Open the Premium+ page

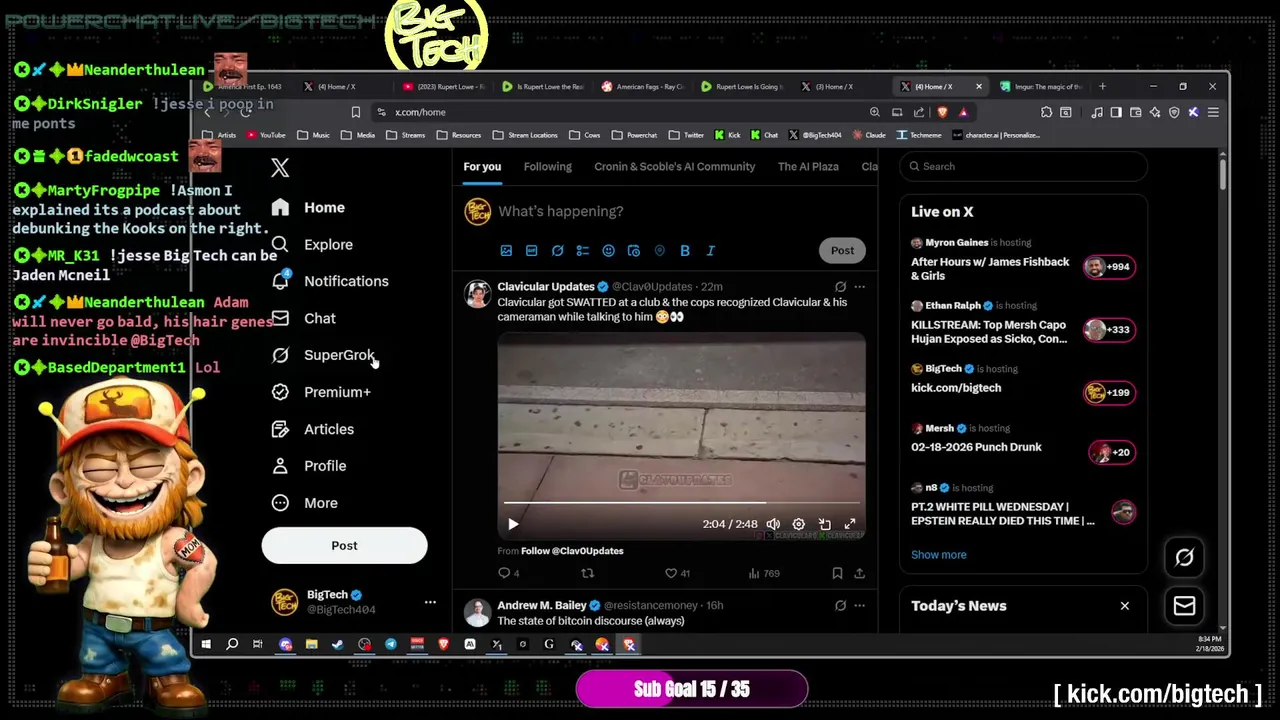click(x=321, y=392)
